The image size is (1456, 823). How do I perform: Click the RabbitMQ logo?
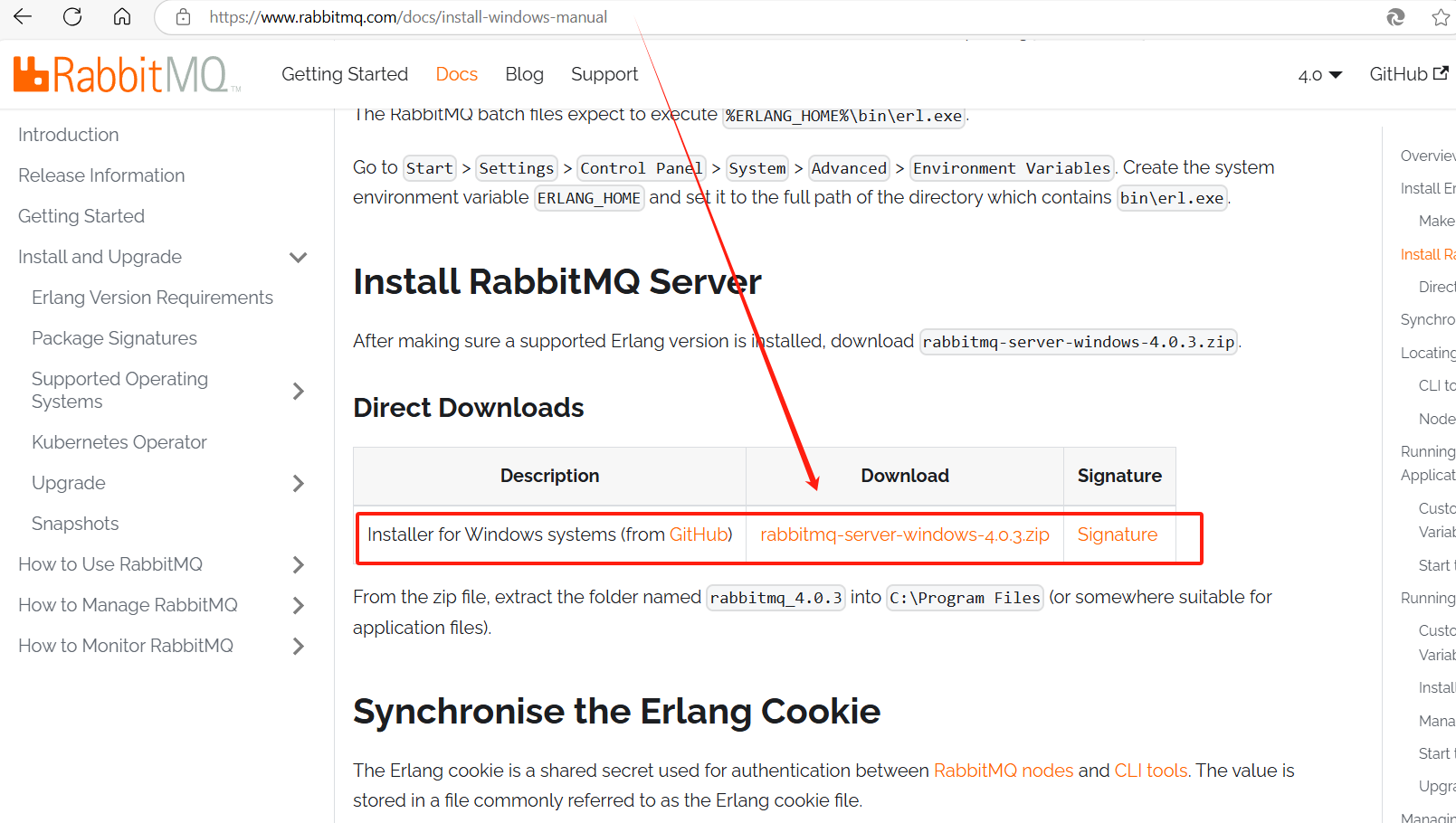(122, 73)
